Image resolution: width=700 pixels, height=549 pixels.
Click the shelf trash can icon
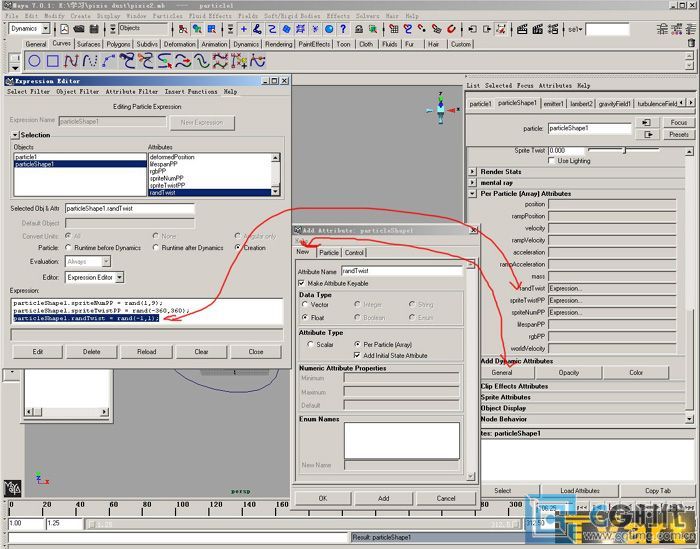coord(691,43)
